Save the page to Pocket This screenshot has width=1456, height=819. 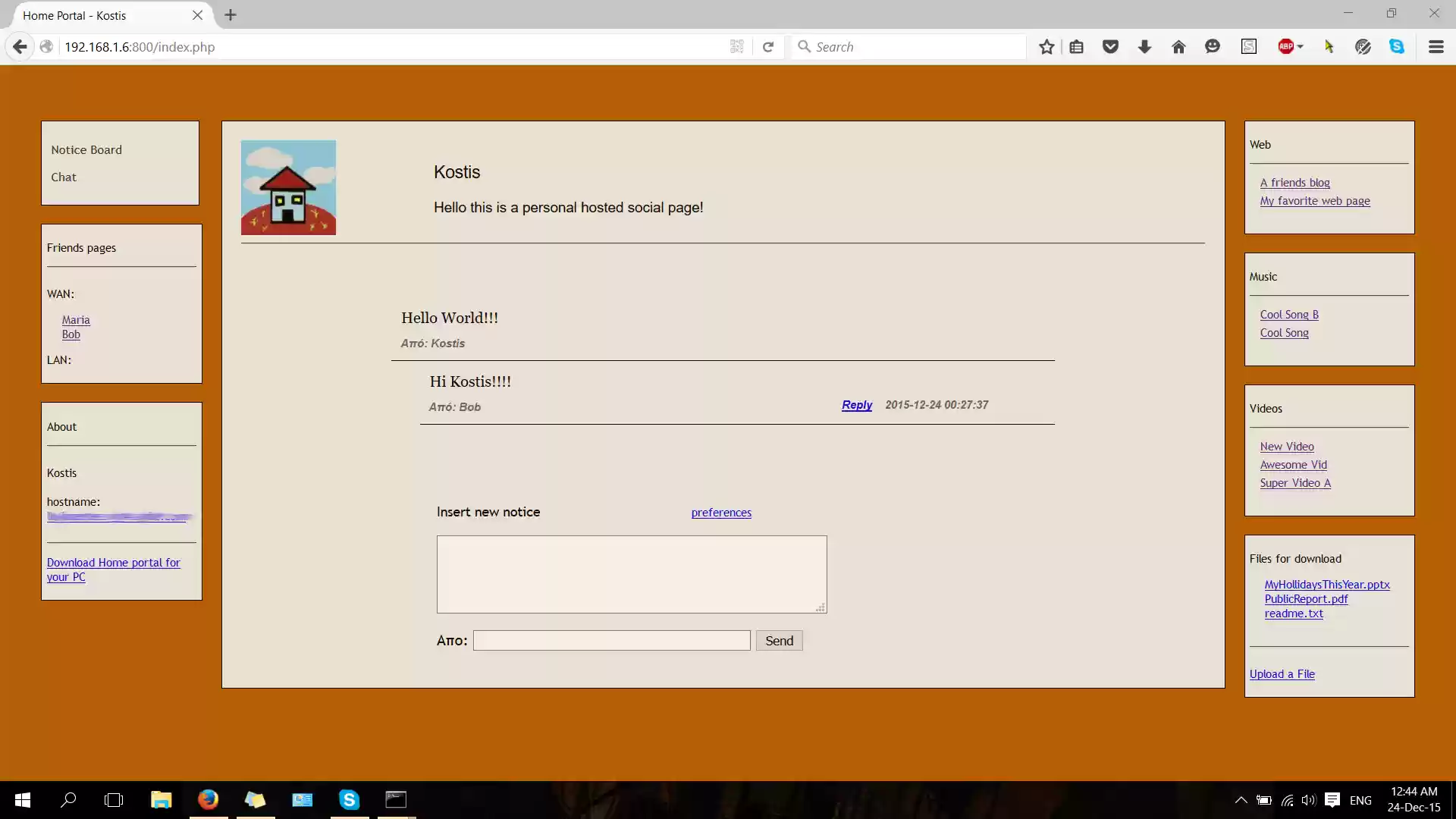click(x=1111, y=46)
